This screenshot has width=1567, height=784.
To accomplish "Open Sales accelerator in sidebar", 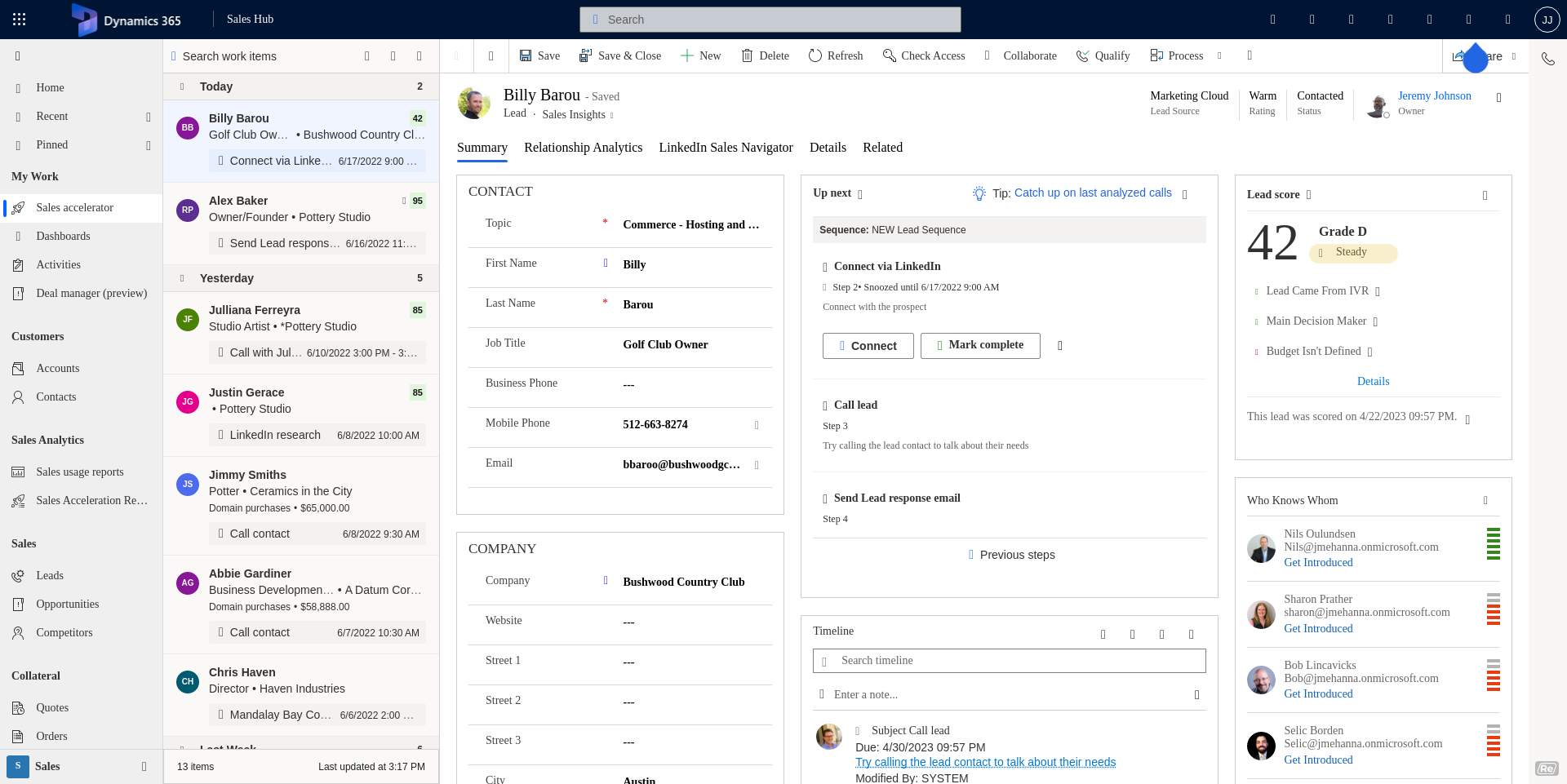I will coord(74,208).
